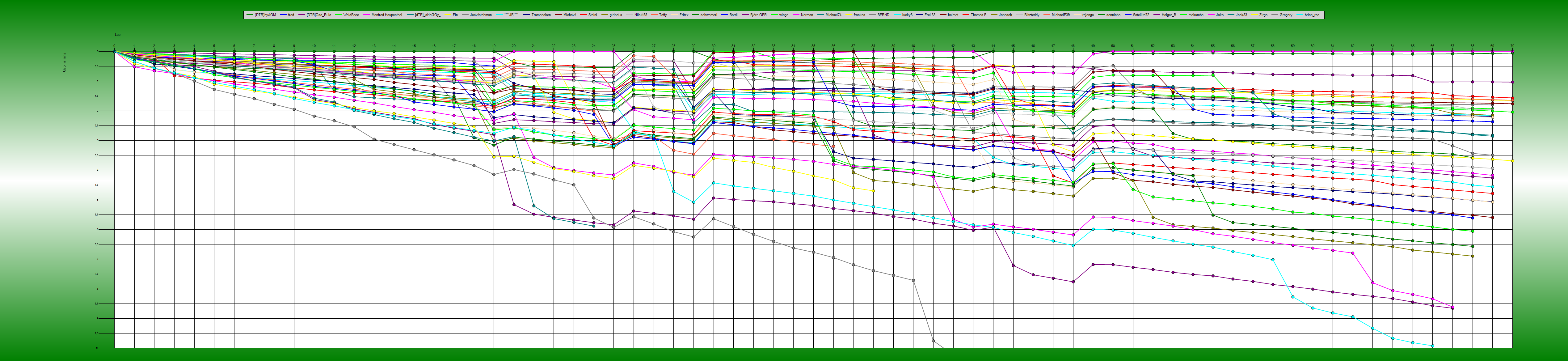Select Erel 68 in the legend
Screen dimensions: 1568x361
[930, 15]
